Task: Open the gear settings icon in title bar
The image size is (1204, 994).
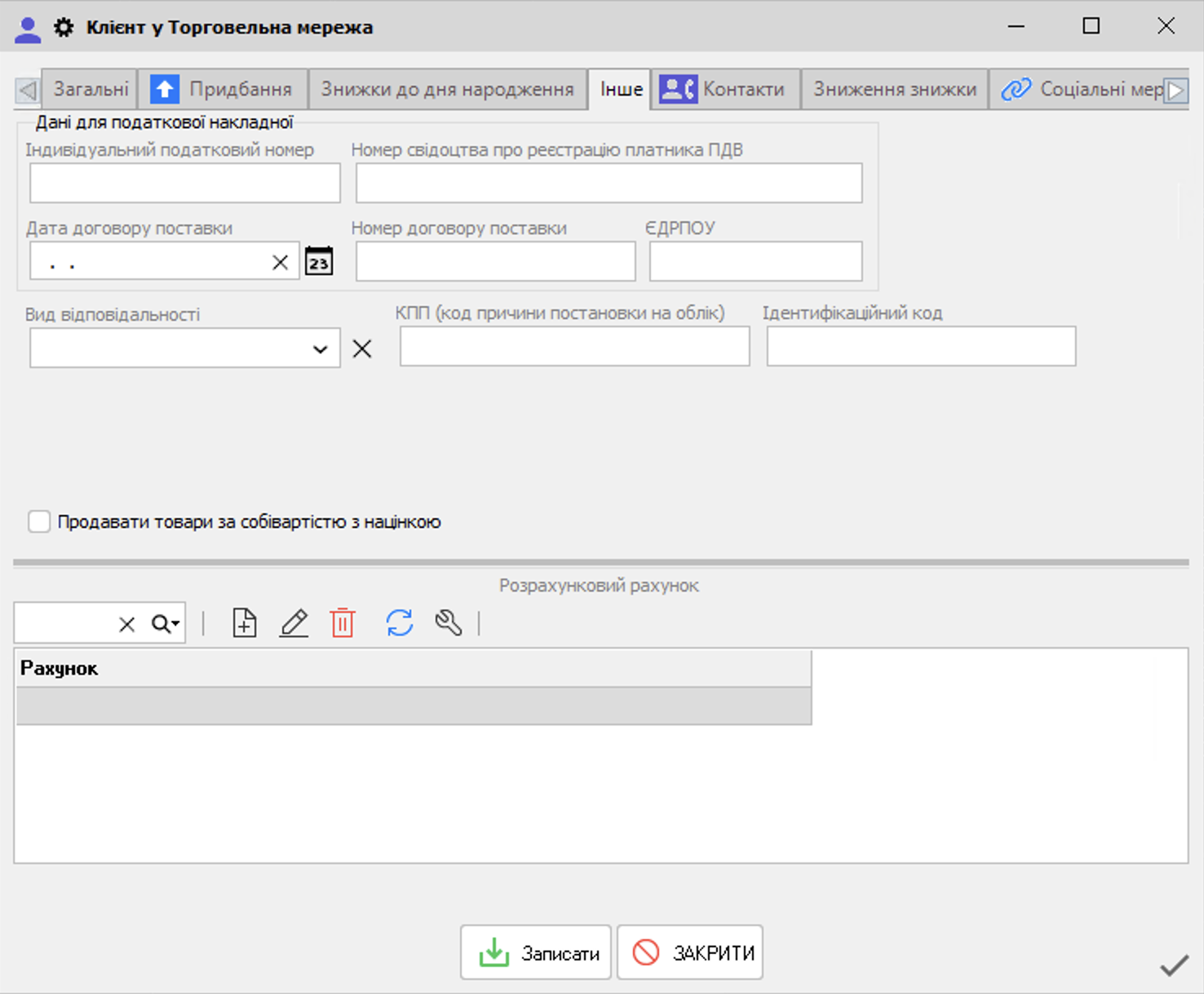Action: point(64,27)
